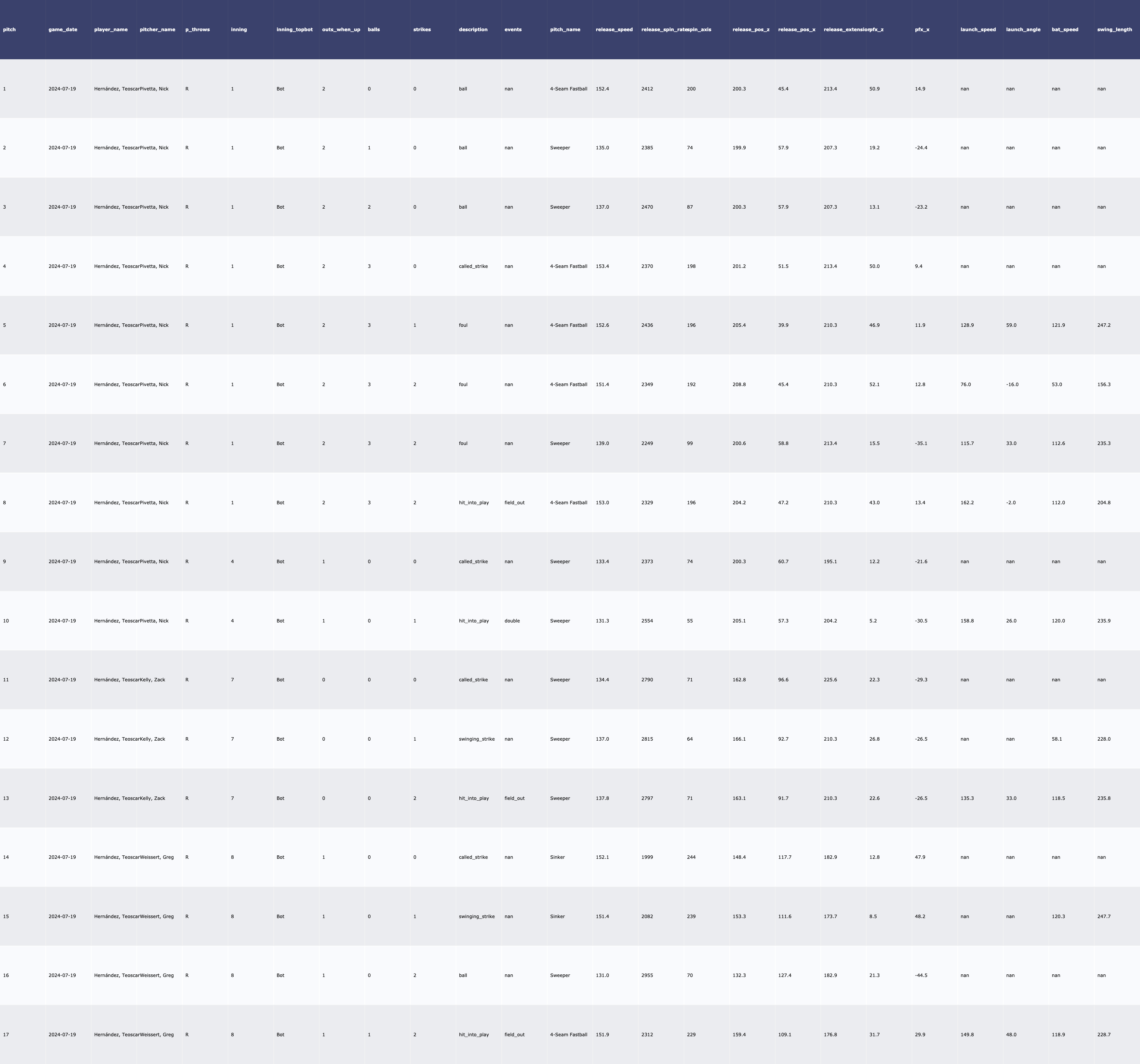Select the launch_speed column header
The height and width of the screenshot is (1064, 1140).
tap(978, 29)
